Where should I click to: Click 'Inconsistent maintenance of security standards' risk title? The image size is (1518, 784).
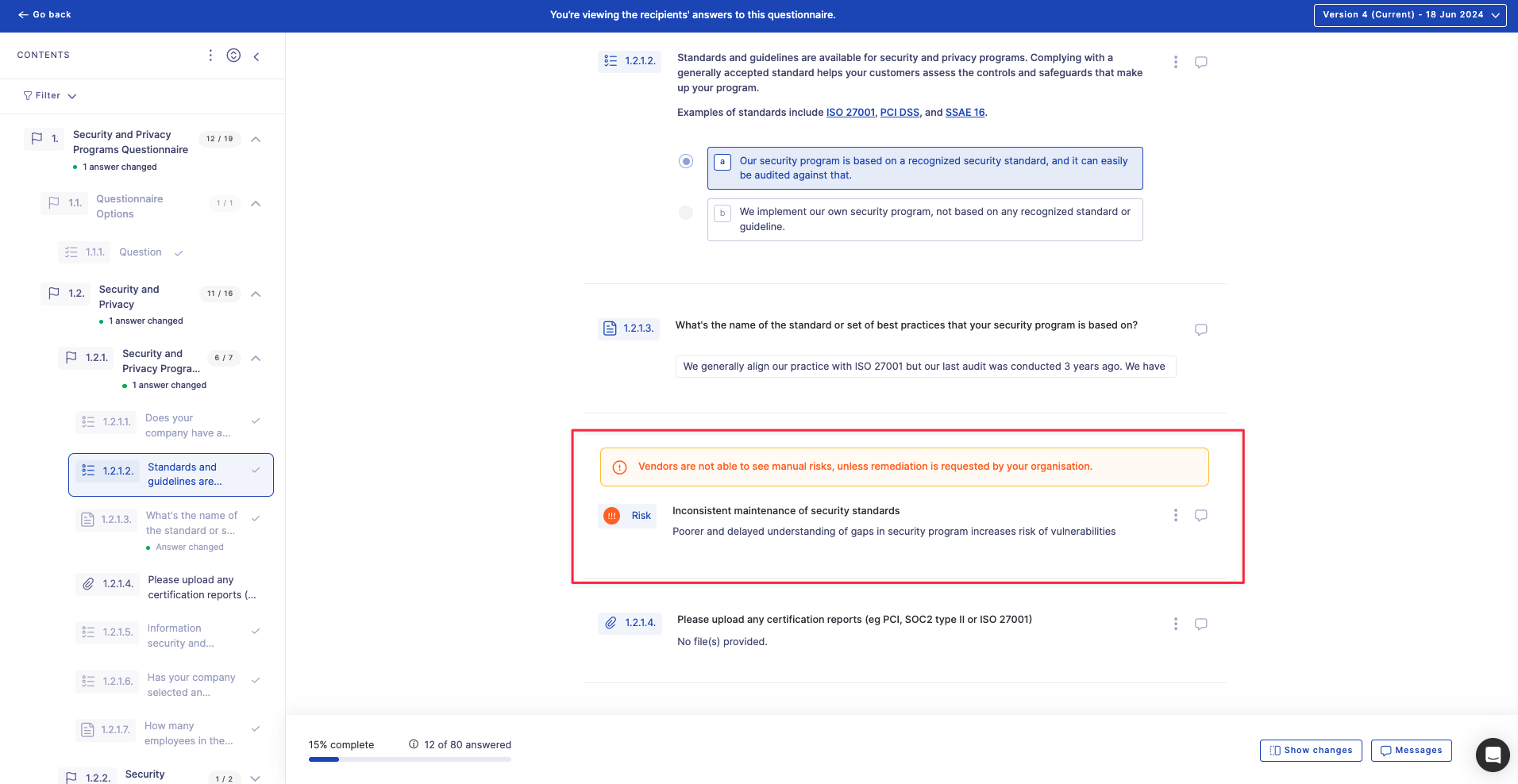[x=786, y=511]
